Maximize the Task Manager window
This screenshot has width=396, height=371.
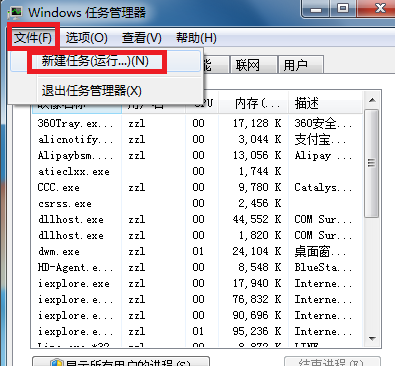coord(343,9)
